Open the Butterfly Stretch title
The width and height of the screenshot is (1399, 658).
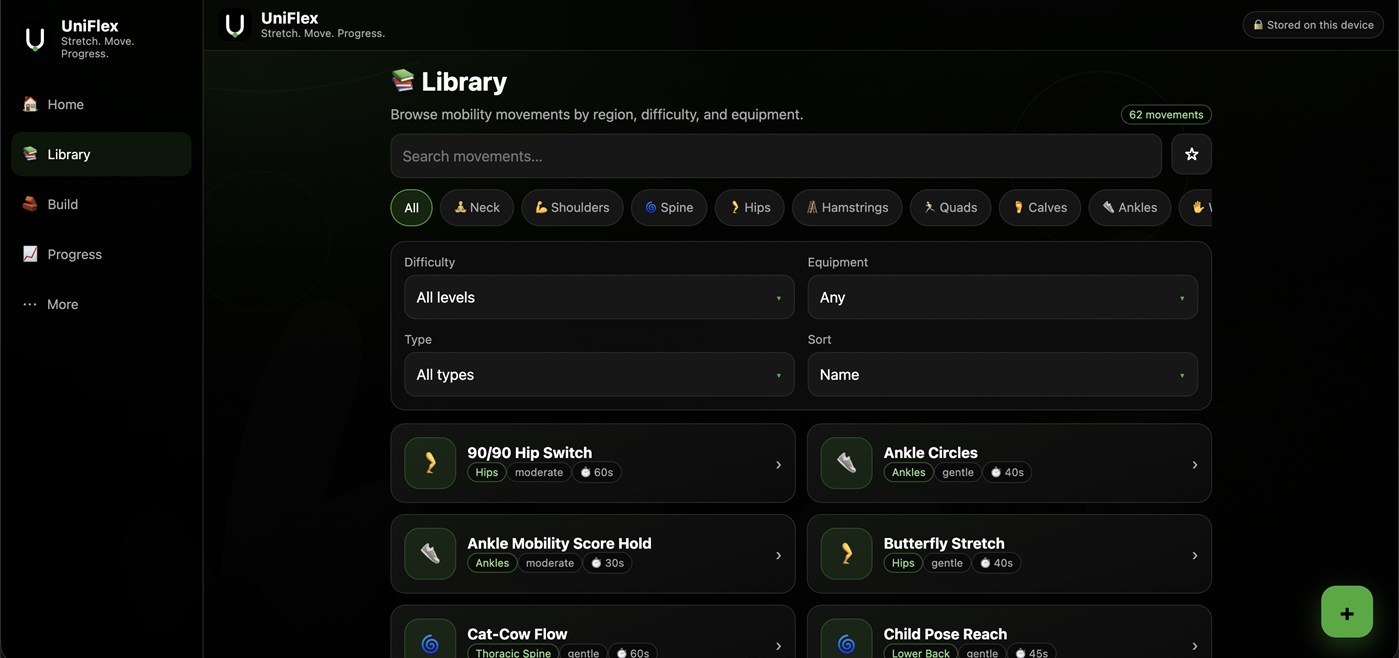pos(944,543)
